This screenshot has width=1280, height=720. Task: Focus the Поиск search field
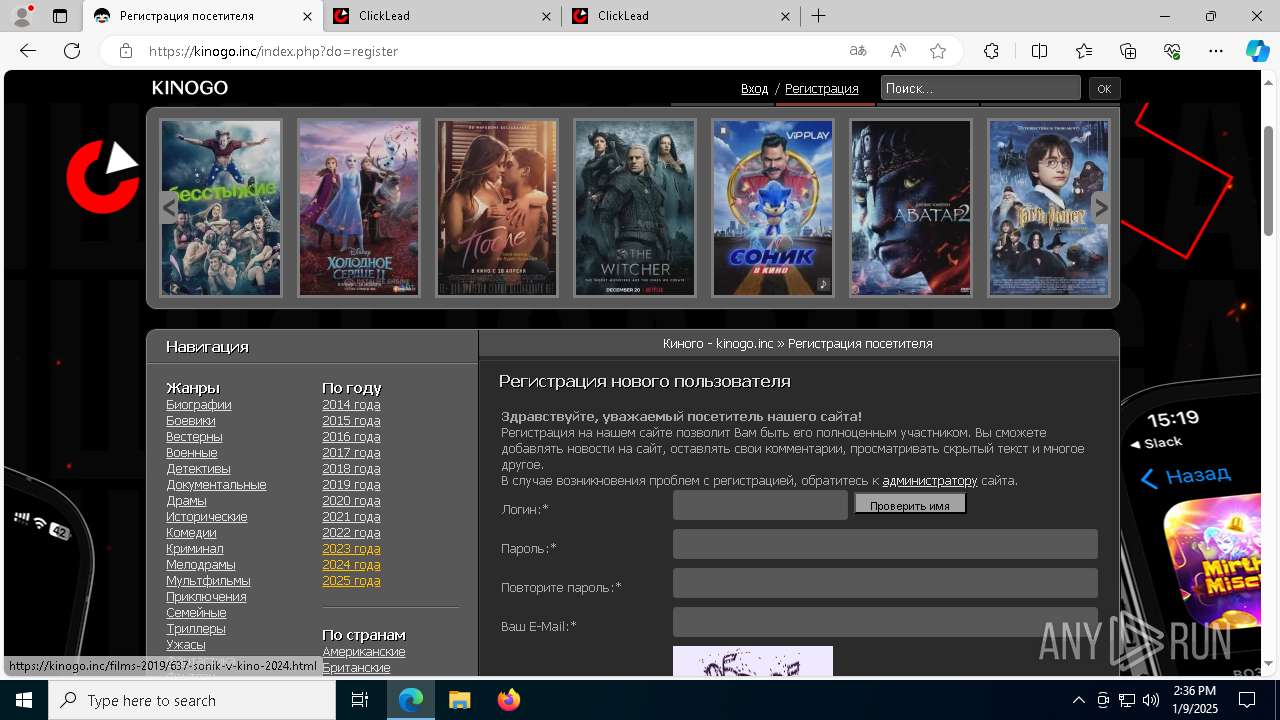coord(980,88)
